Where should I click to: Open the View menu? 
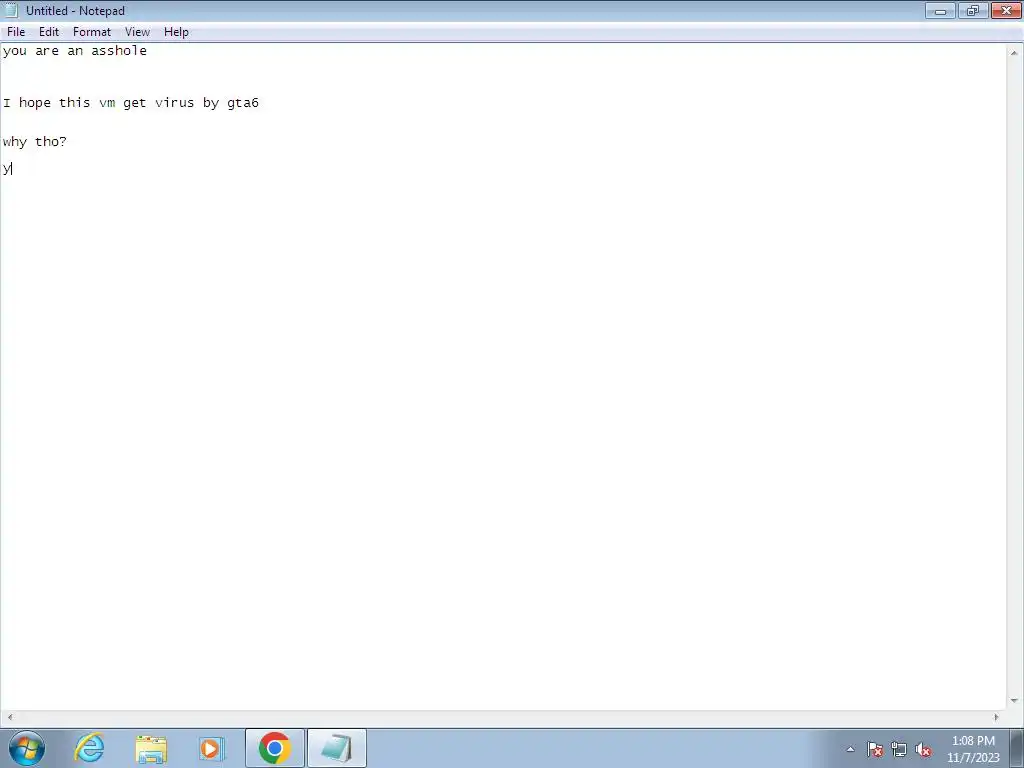click(x=137, y=32)
